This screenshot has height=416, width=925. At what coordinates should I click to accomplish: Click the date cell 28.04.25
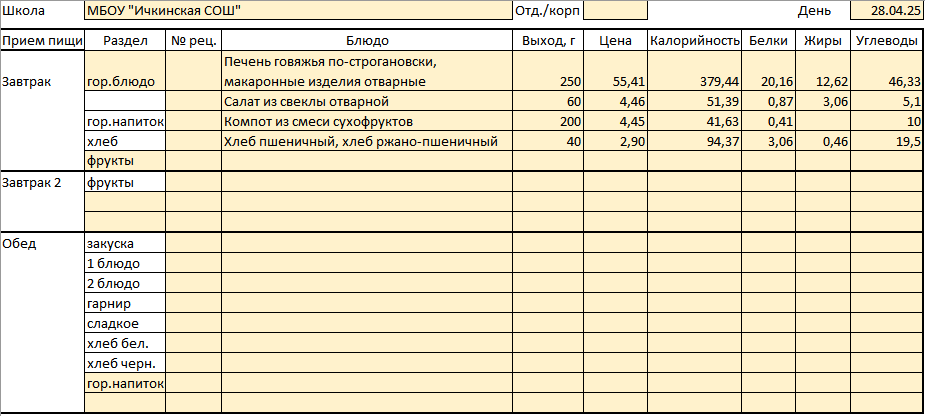coord(887,11)
